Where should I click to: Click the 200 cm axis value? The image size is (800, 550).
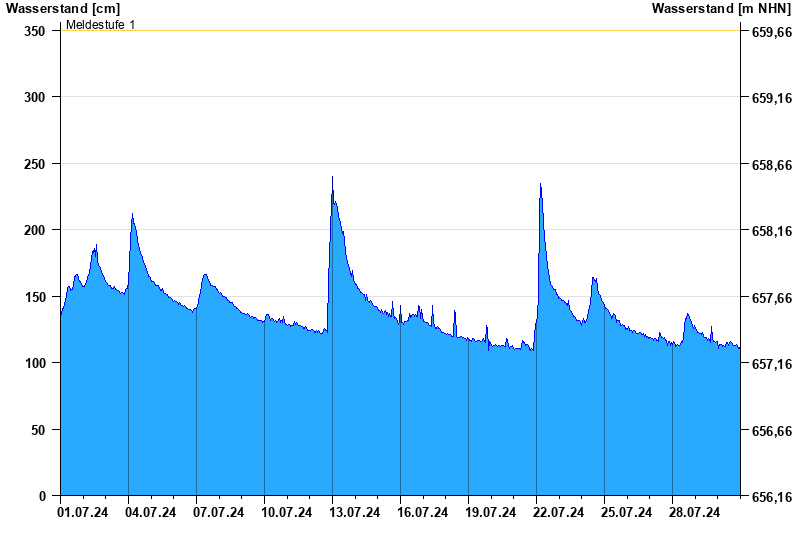click(x=35, y=230)
